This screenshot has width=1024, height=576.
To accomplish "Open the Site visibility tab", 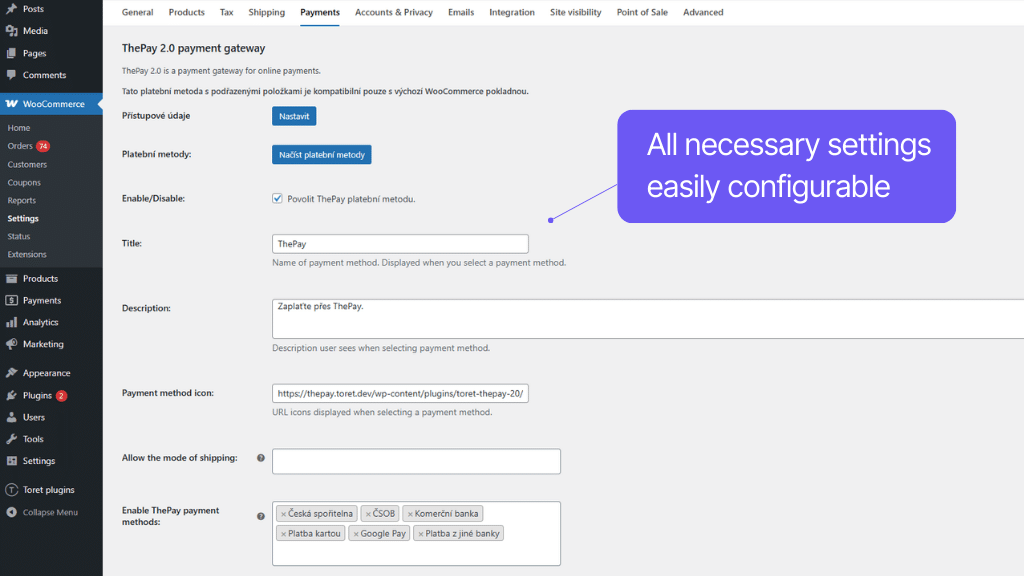I will click(x=575, y=12).
